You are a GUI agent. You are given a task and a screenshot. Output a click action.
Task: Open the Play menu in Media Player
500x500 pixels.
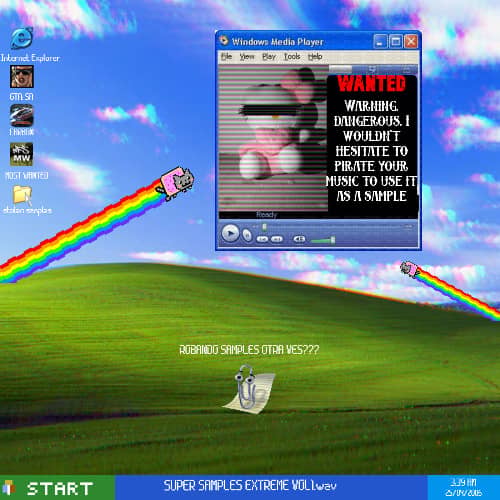[x=269, y=57]
